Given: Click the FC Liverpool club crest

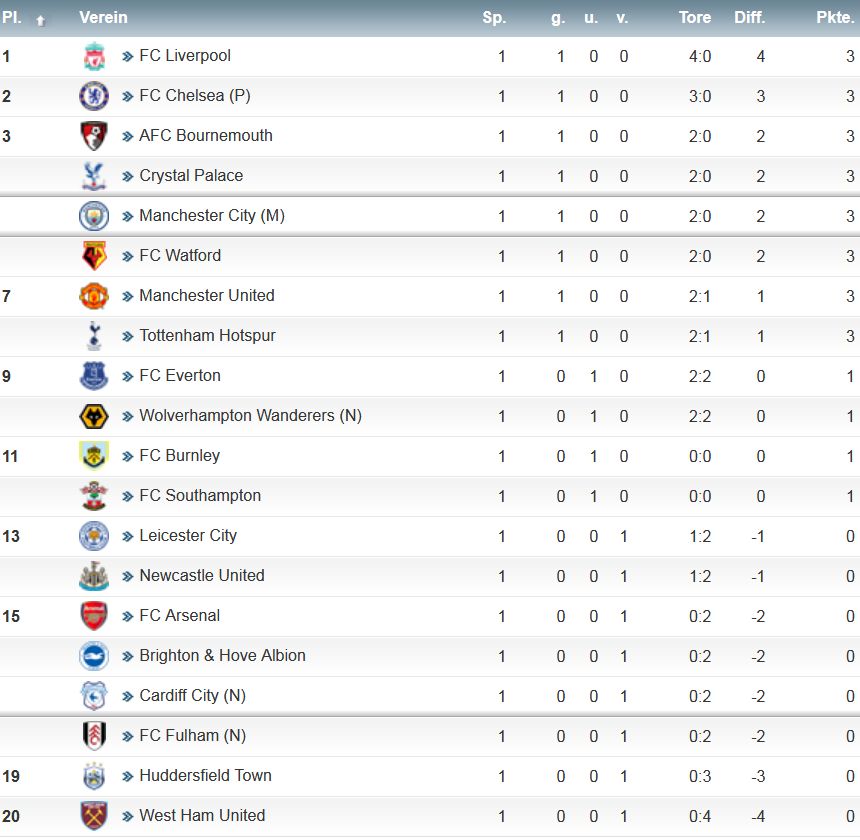Looking at the screenshot, I should tap(94, 56).
